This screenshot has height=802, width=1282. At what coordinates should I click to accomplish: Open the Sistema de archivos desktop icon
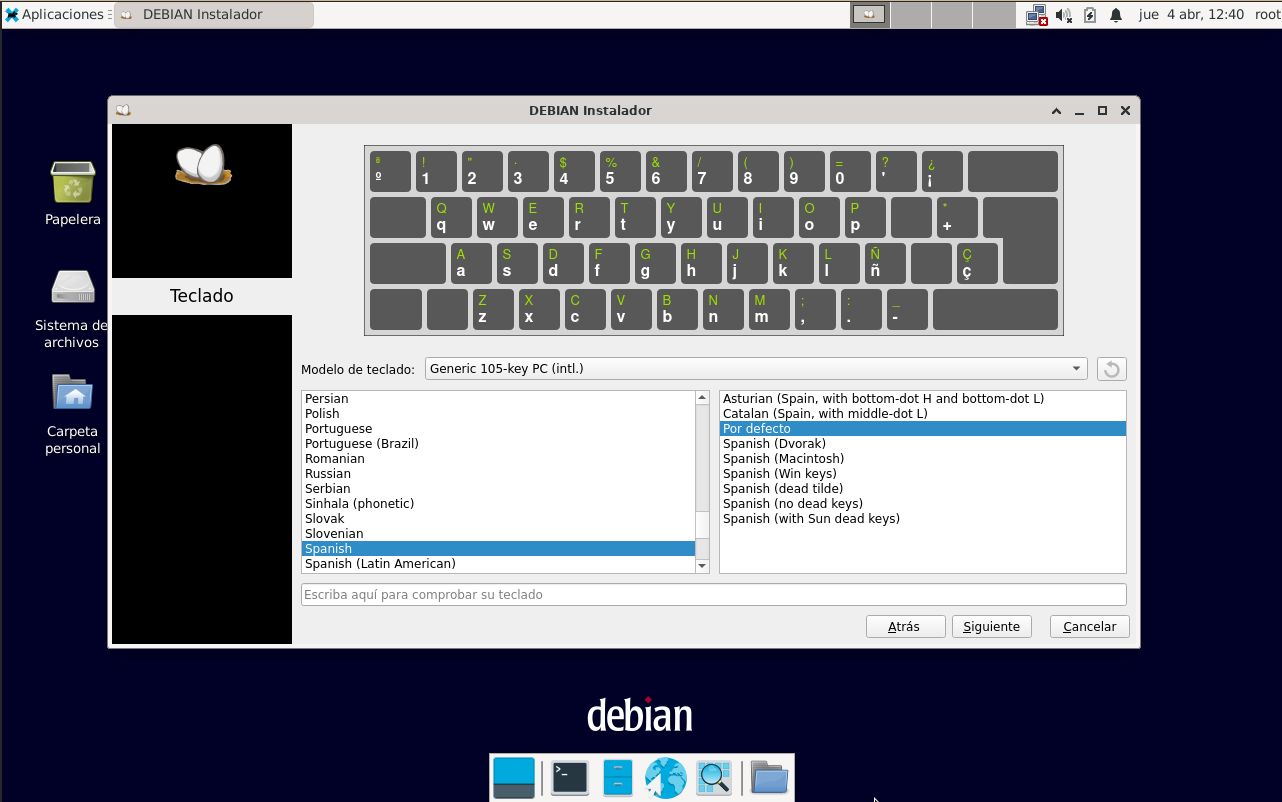click(73, 288)
